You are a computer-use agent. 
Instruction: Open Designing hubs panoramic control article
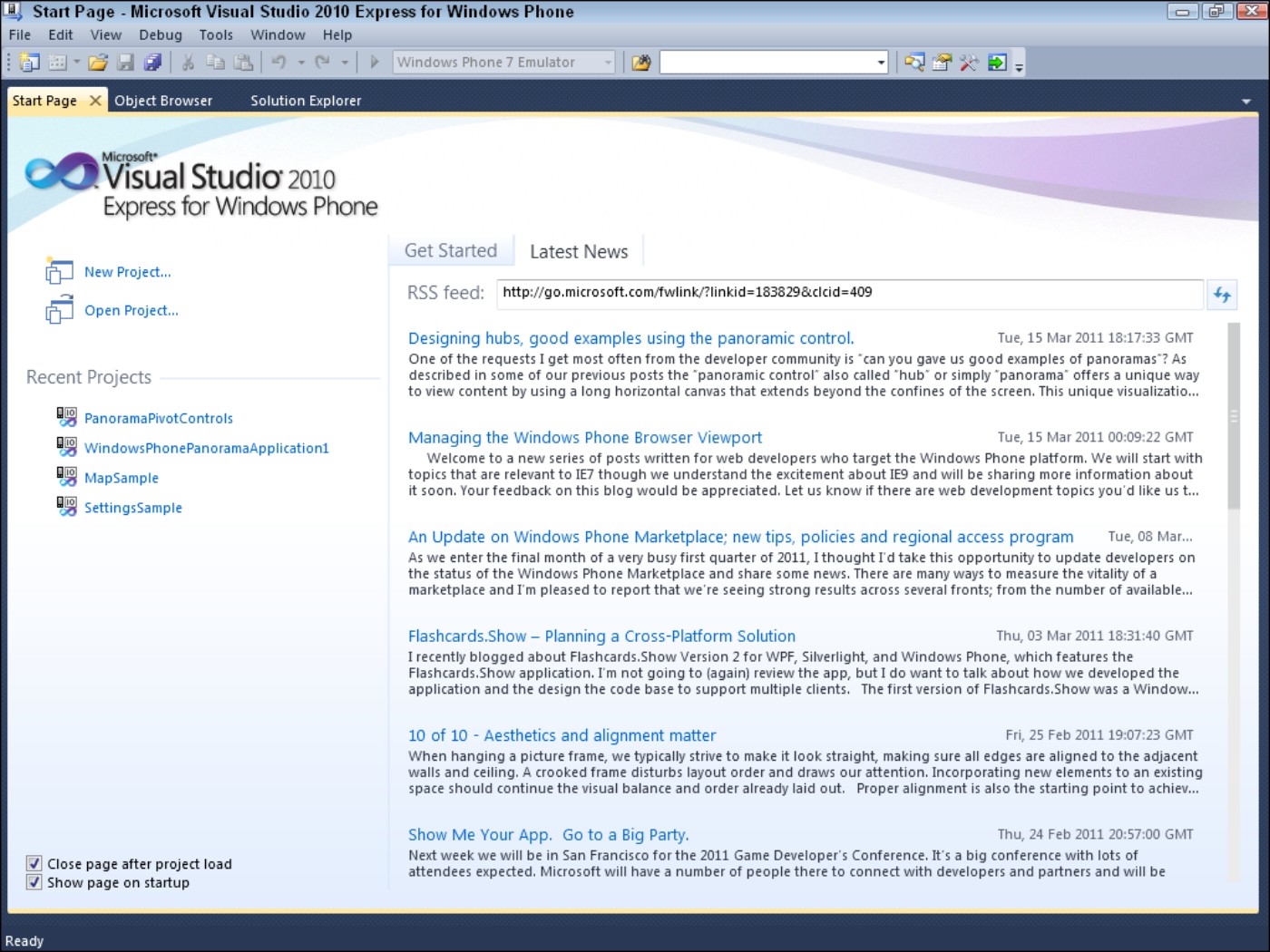coord(630,338)
